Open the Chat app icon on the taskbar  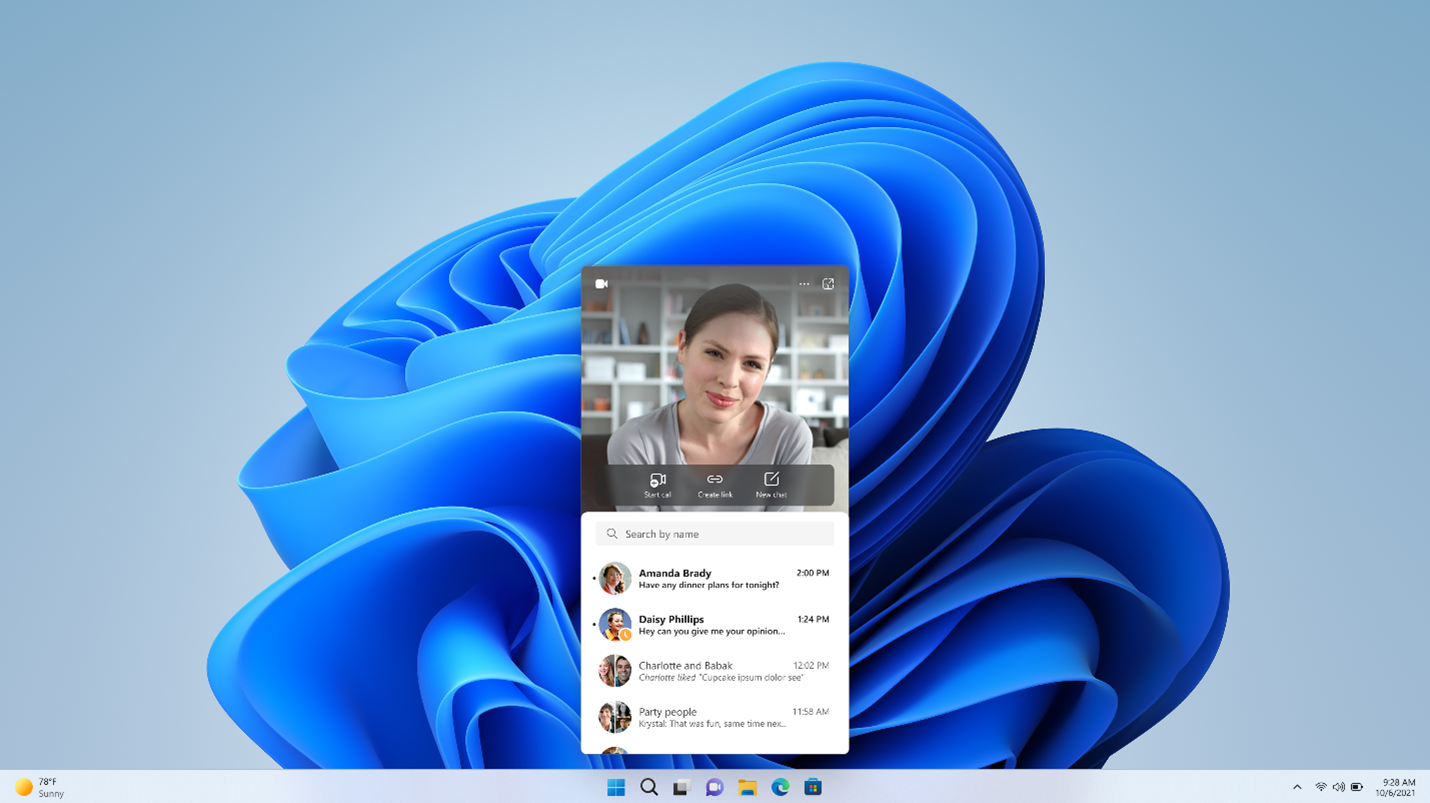(714, 787)
